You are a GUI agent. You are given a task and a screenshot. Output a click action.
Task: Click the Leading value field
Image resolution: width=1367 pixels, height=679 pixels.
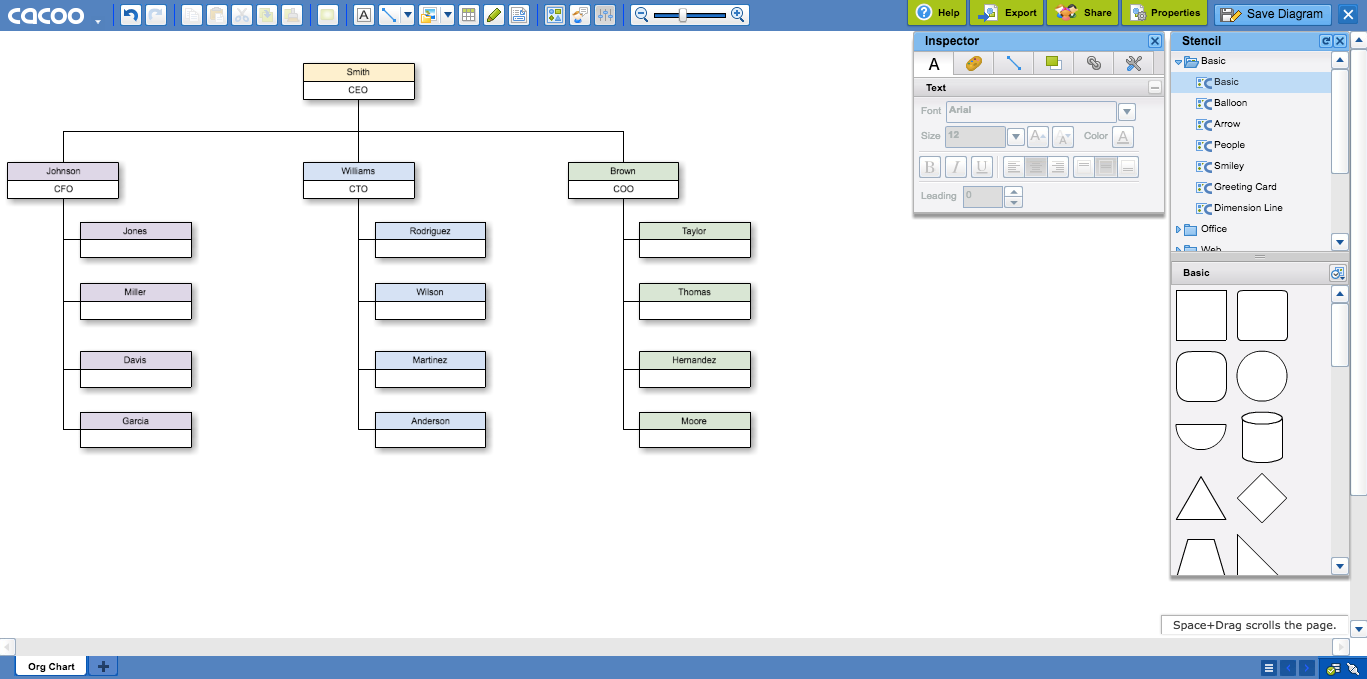click(x=982, y=196)
